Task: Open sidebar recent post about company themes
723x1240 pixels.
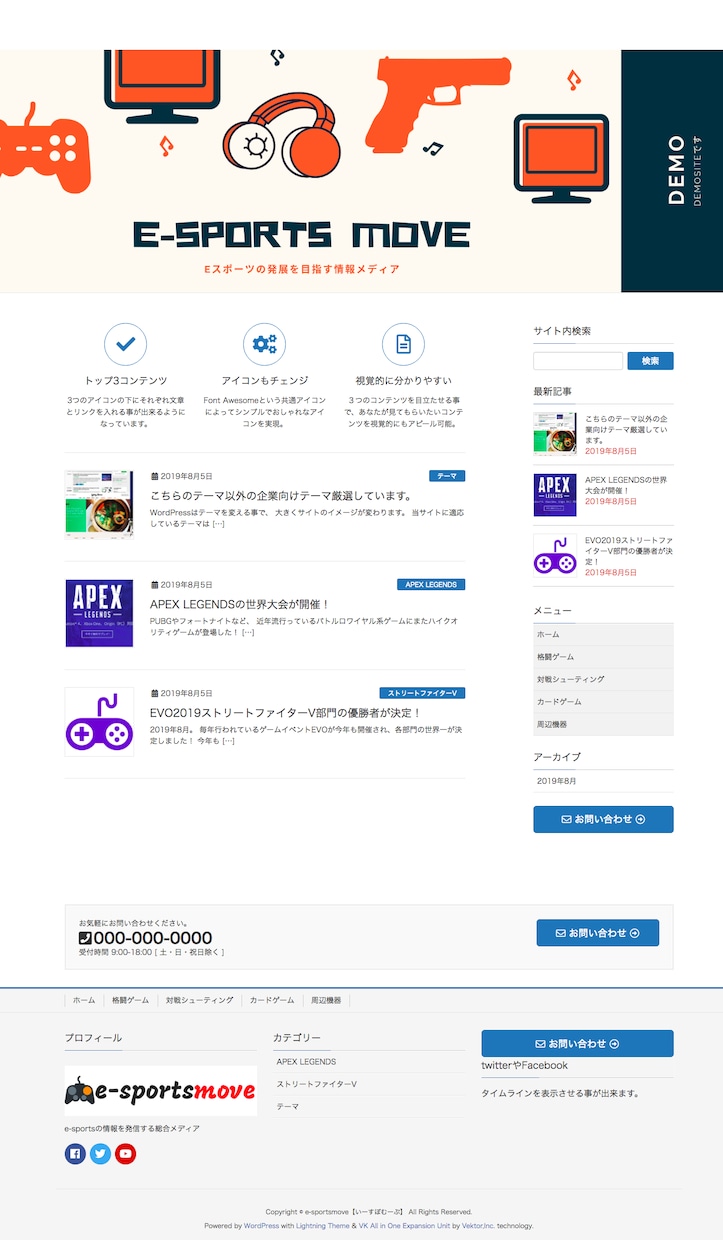Action: pyautogui.click(x=626, y=429)
